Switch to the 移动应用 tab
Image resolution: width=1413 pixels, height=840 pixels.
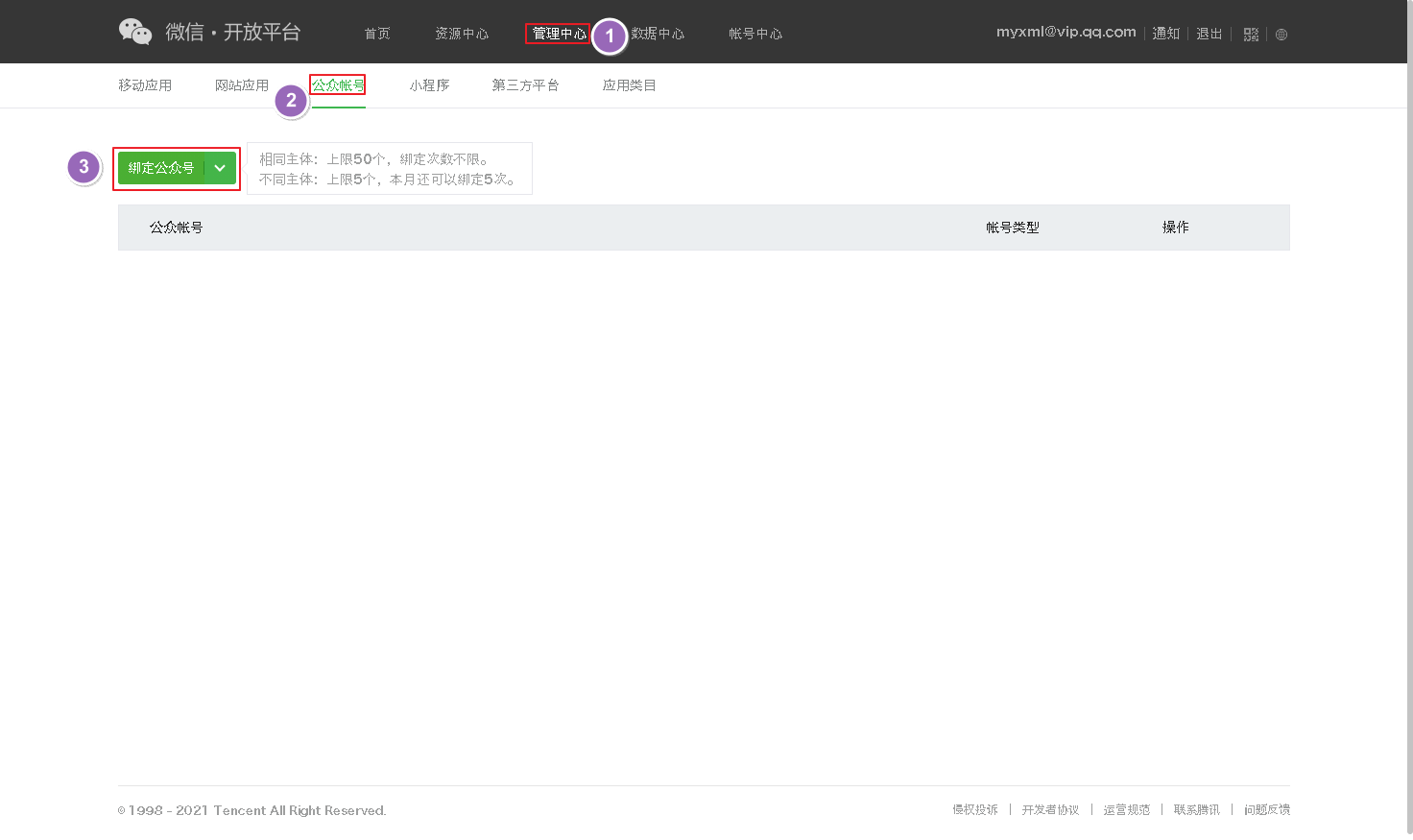pyautogui.click(x=145, y=85)
